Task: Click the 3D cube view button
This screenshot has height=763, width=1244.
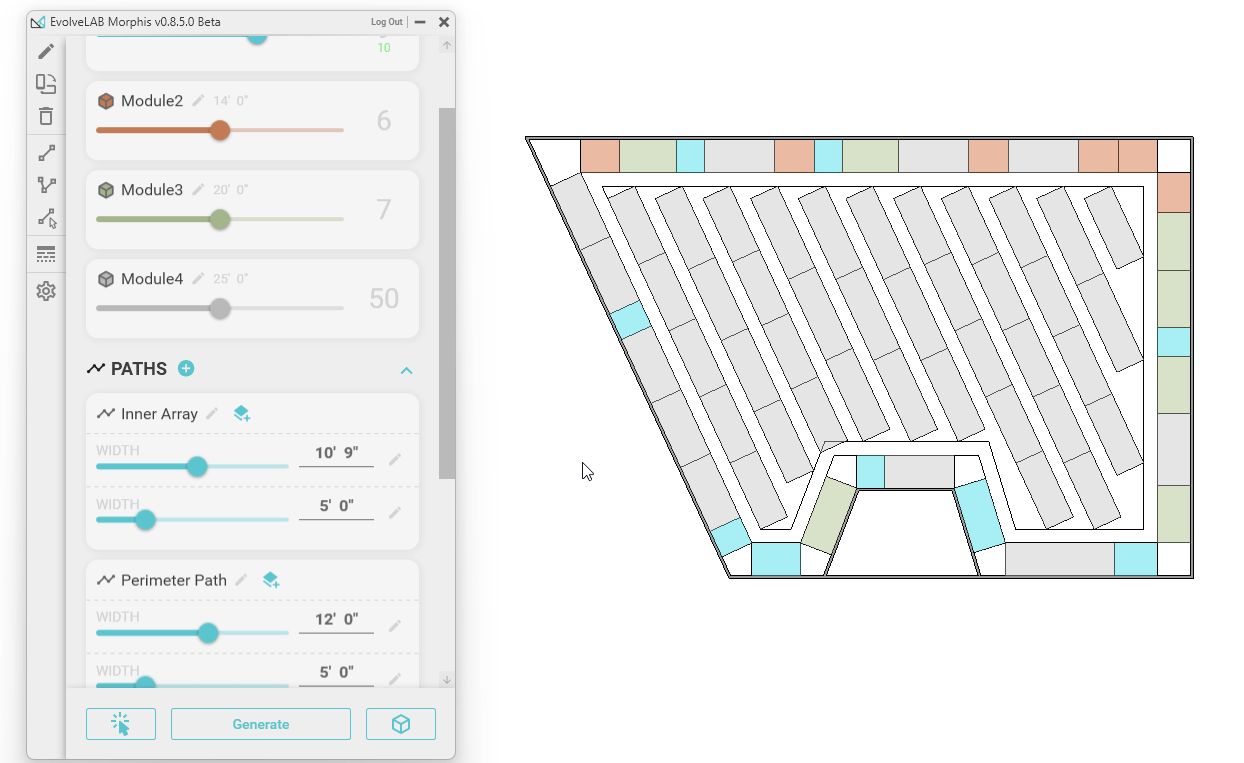Action: 401,724
